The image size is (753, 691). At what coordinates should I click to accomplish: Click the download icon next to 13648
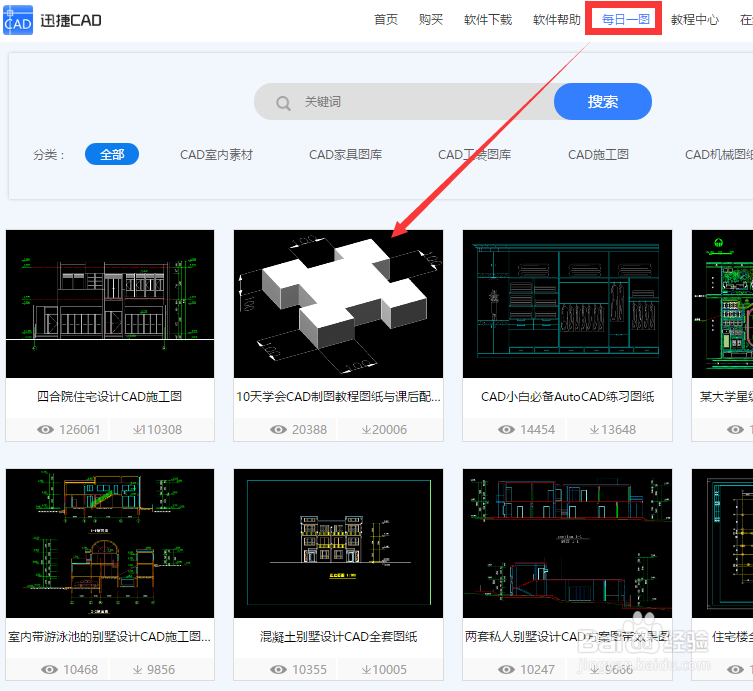click(595, 430)
